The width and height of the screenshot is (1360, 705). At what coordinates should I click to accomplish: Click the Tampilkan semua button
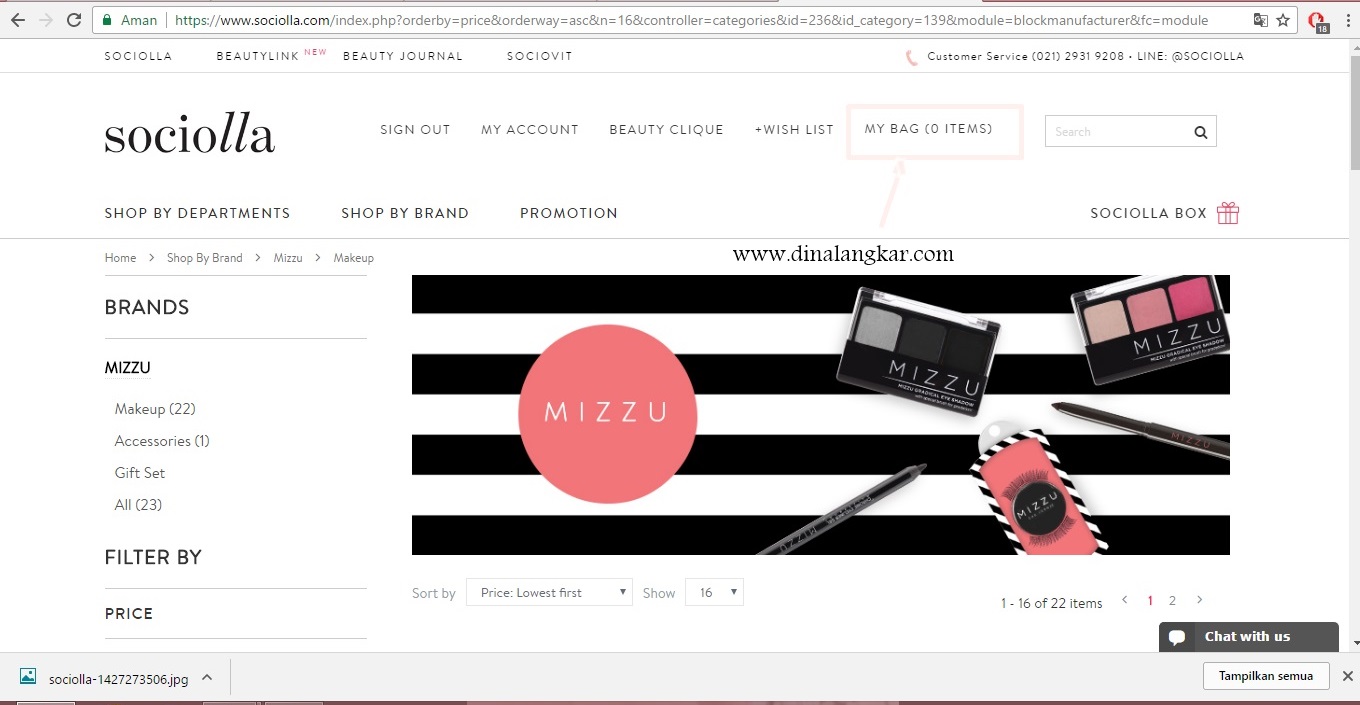coord(1265,676)
